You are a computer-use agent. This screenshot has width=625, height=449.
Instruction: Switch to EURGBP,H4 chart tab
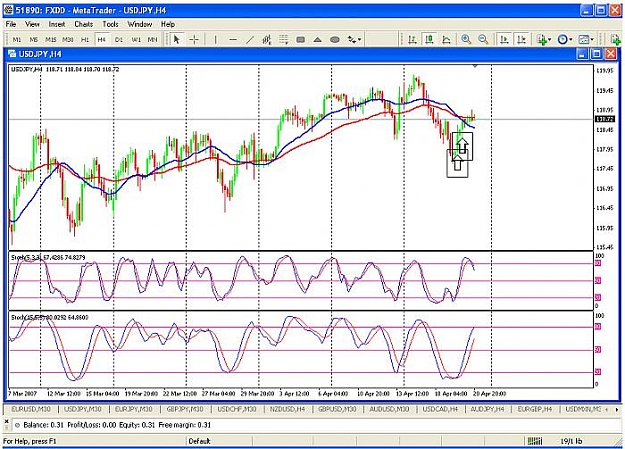coord(535,409)
